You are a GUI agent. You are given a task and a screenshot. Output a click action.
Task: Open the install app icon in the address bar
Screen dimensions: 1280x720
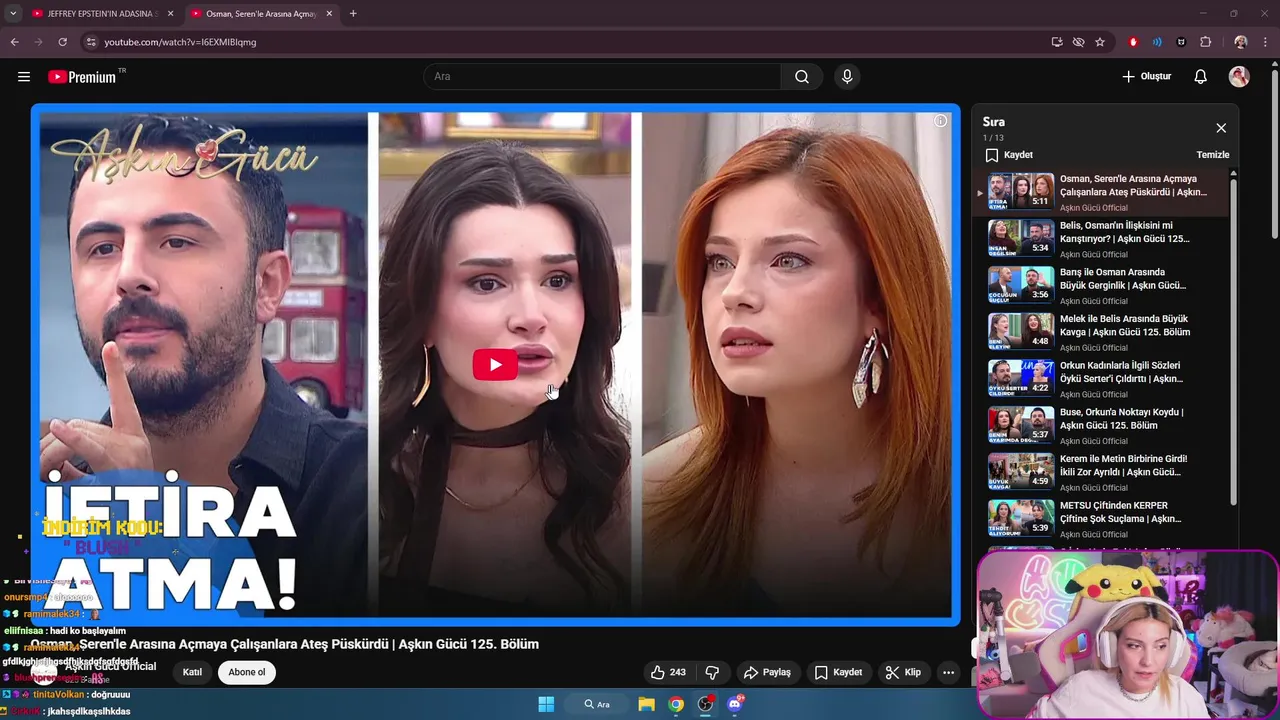pyautogui.click(x=1057, y=42)
